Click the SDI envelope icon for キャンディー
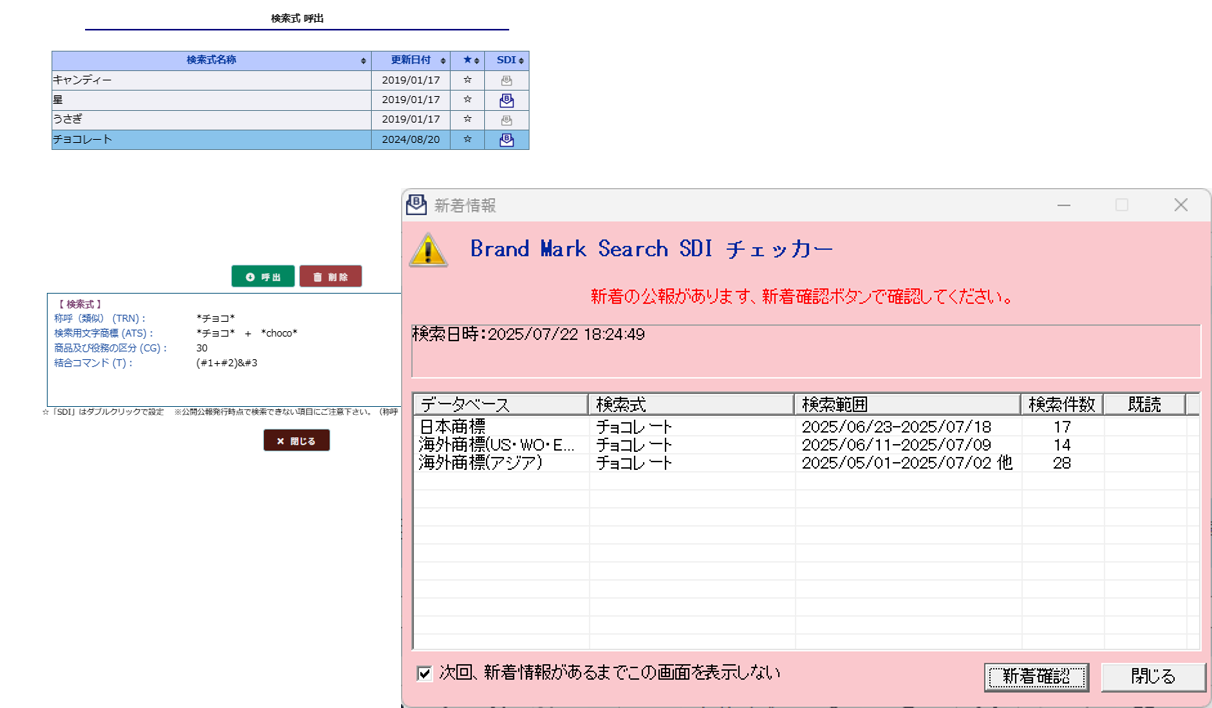The height and width of the screenshot is (708, 1212). [506, 81]
